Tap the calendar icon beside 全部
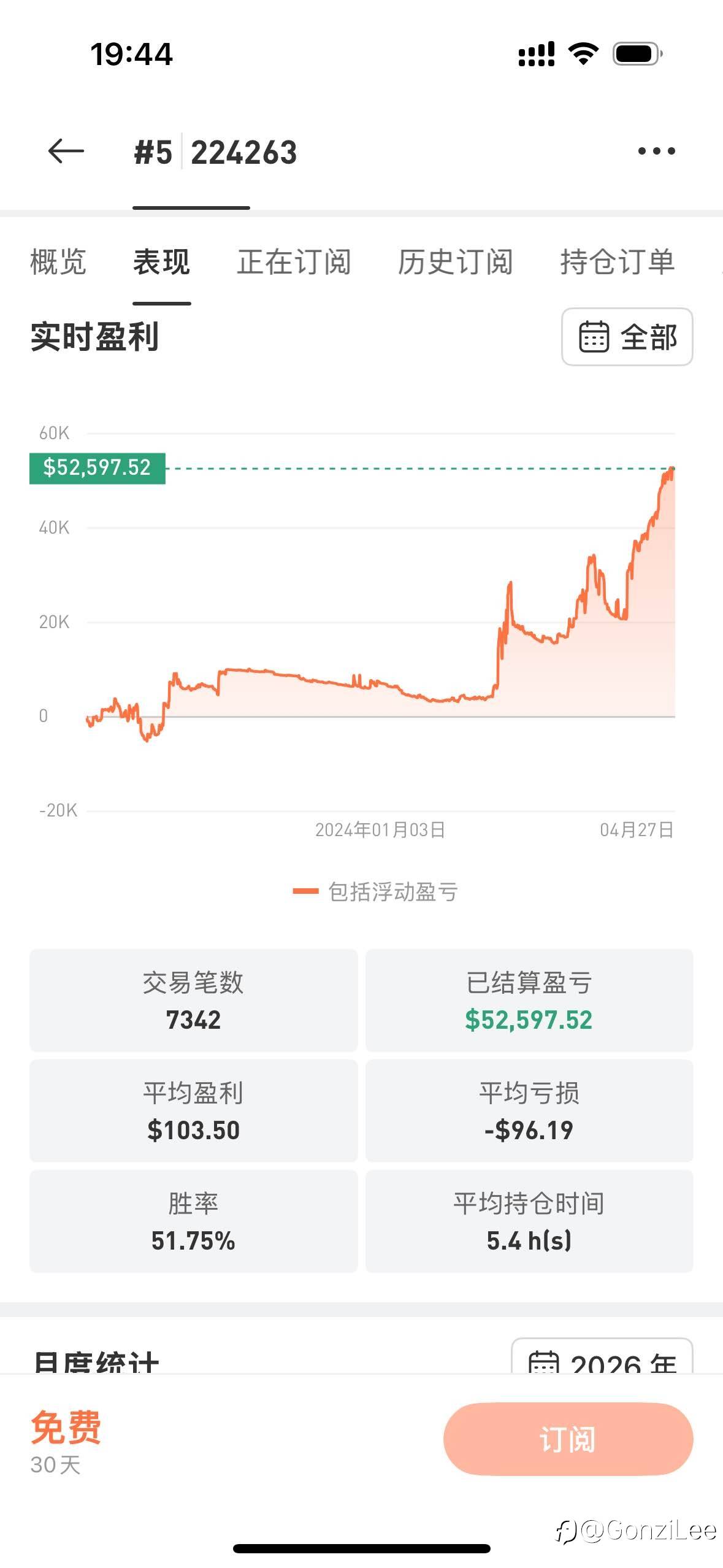 pos(594,337)
